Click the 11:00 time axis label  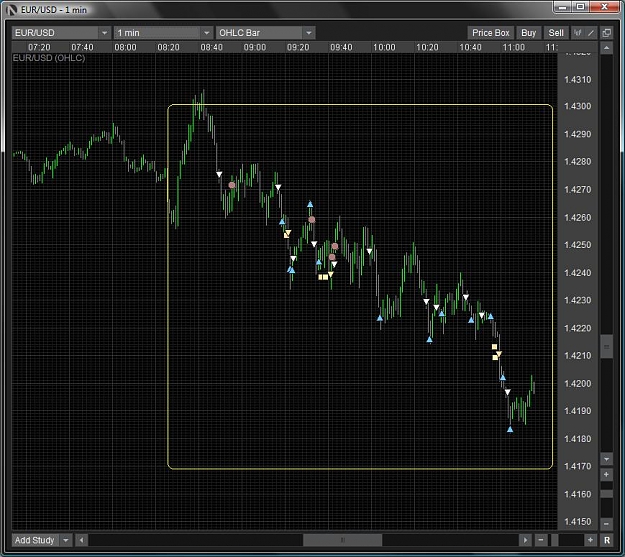pos(513,47)
